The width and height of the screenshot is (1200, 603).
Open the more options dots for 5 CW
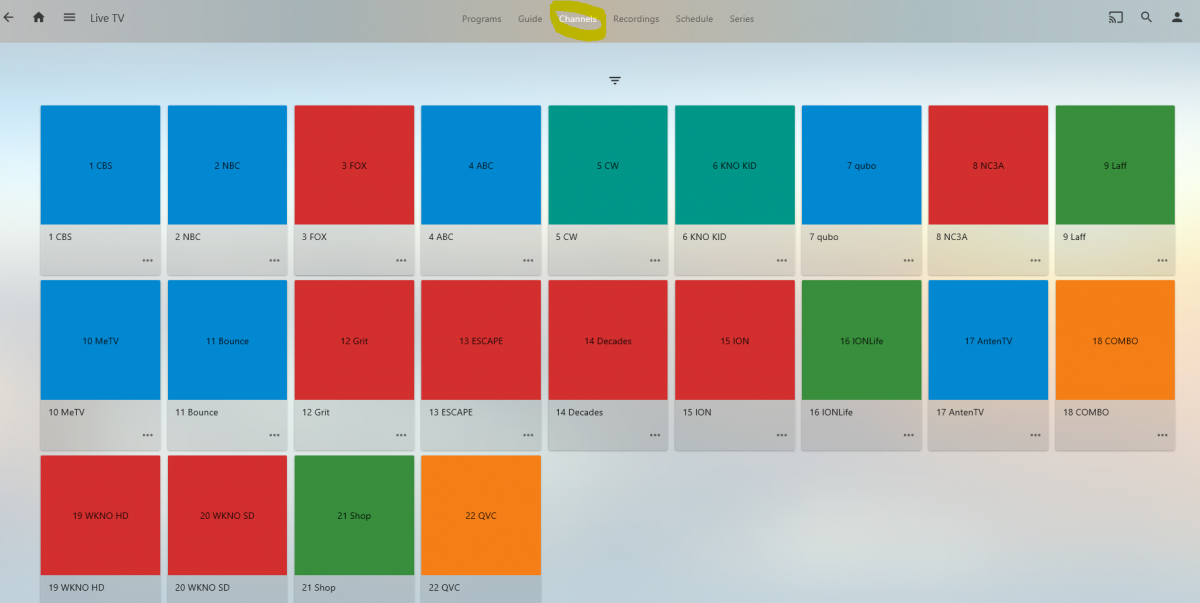pos(655,260)
